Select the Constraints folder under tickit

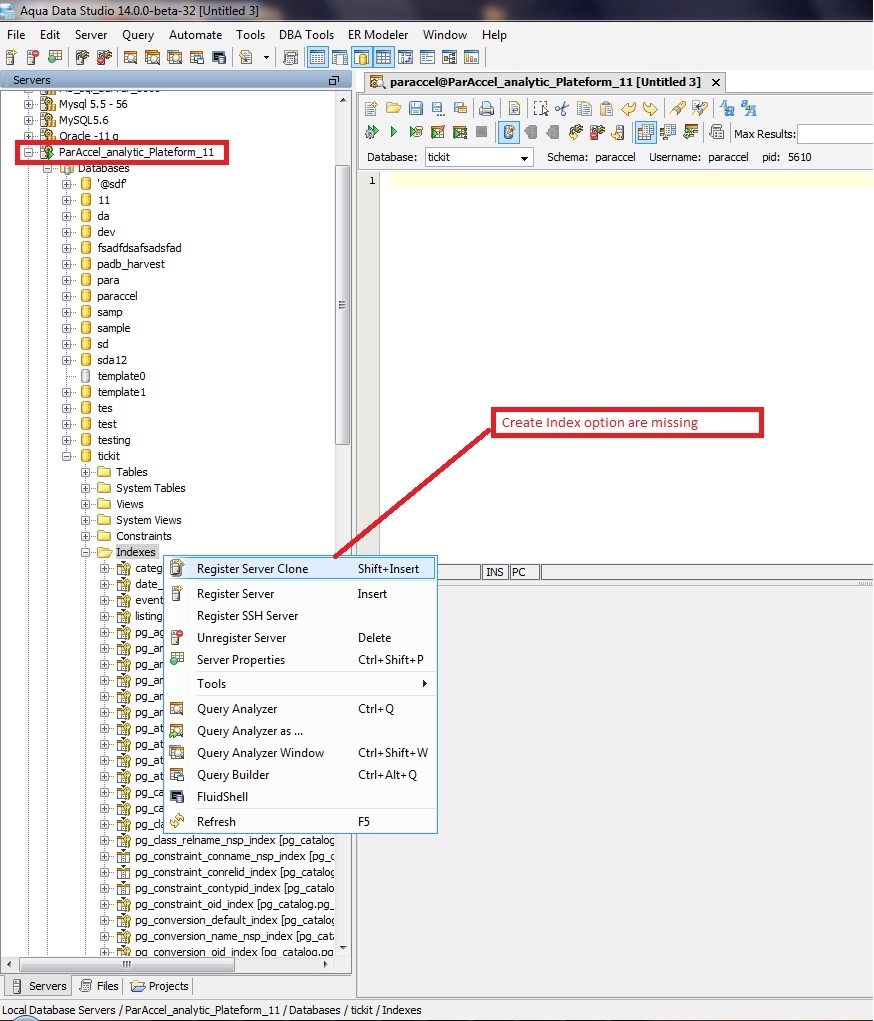click(143, 537)
